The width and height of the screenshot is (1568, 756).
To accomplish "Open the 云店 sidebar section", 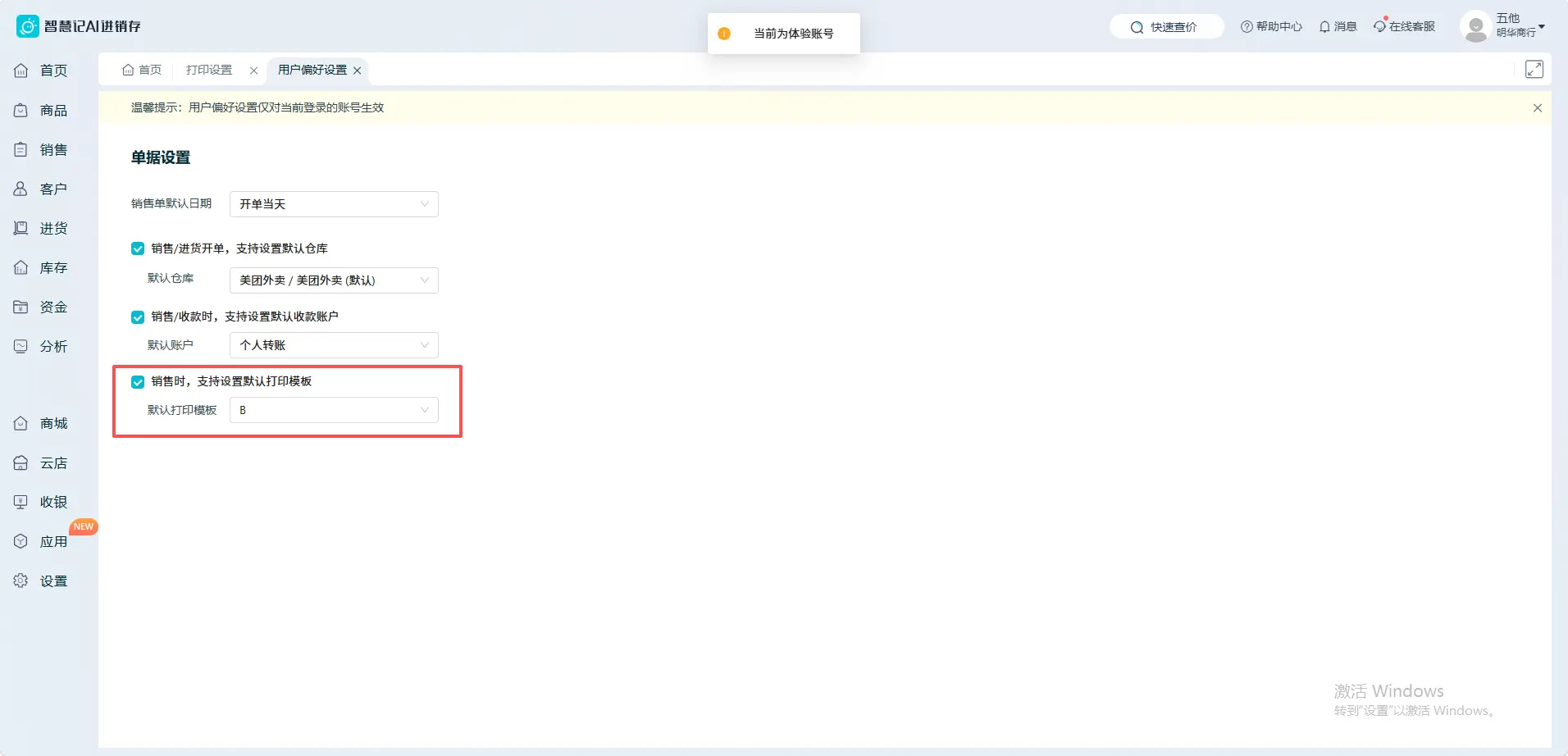I will pyautogui.click(x=41, y=462).
